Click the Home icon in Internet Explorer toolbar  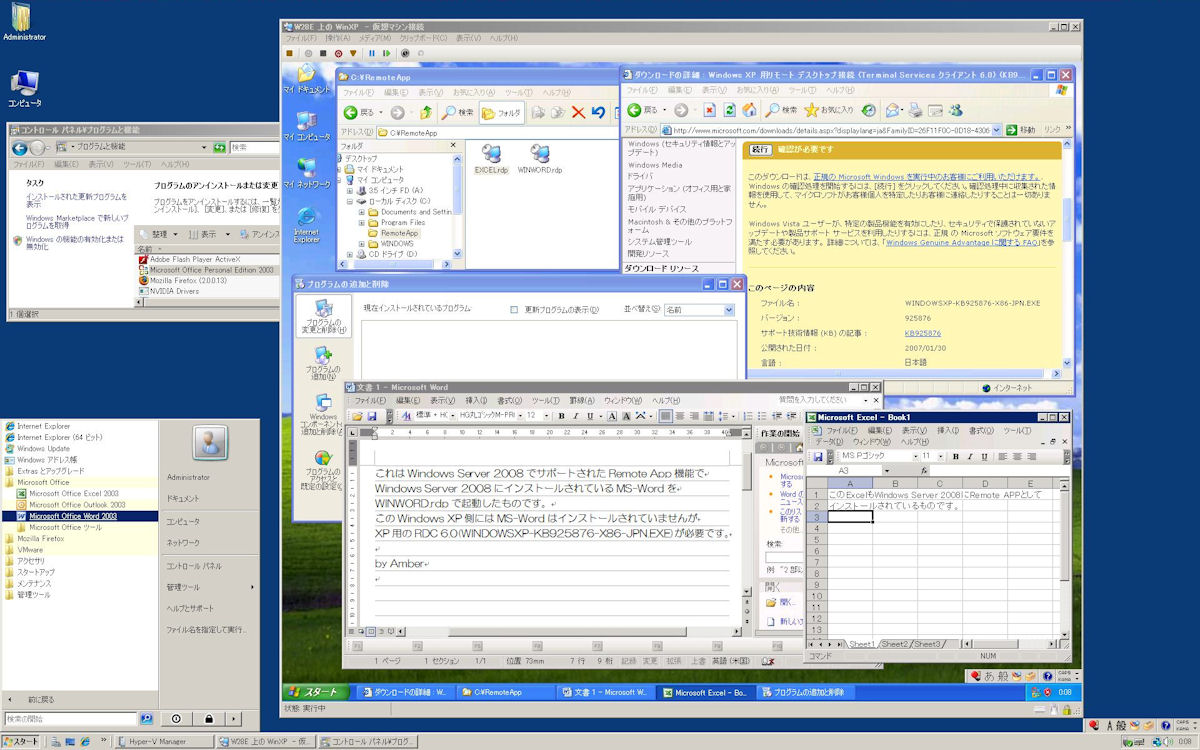tap(750, 110)
